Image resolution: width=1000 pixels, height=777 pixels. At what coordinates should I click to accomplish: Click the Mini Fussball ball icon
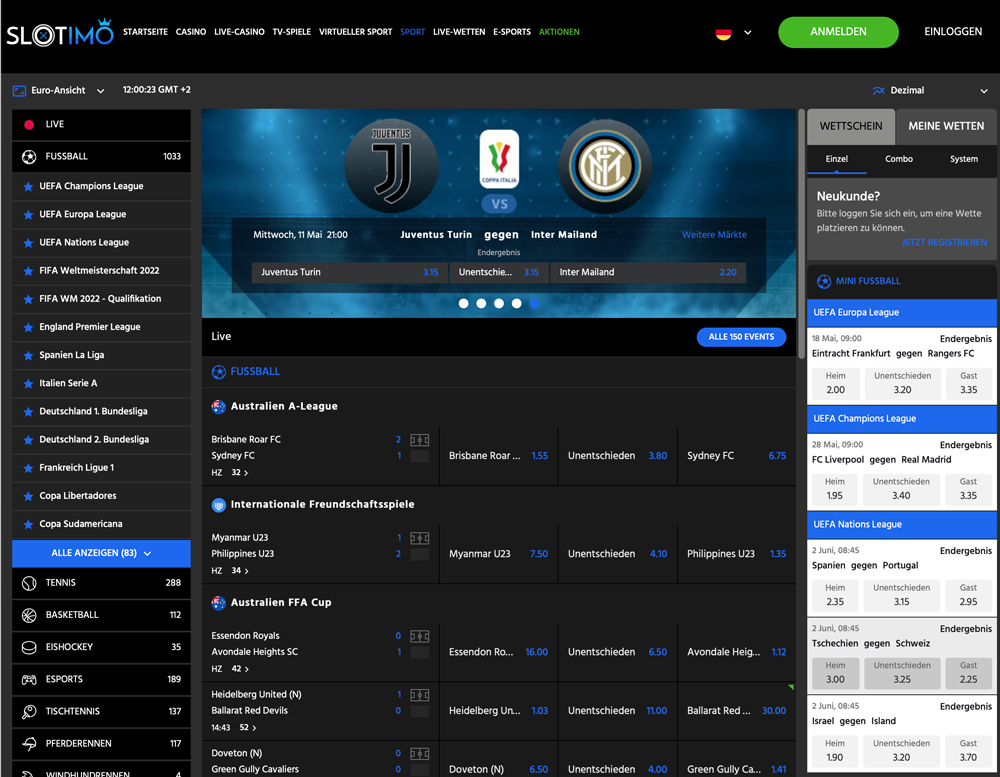824,281
